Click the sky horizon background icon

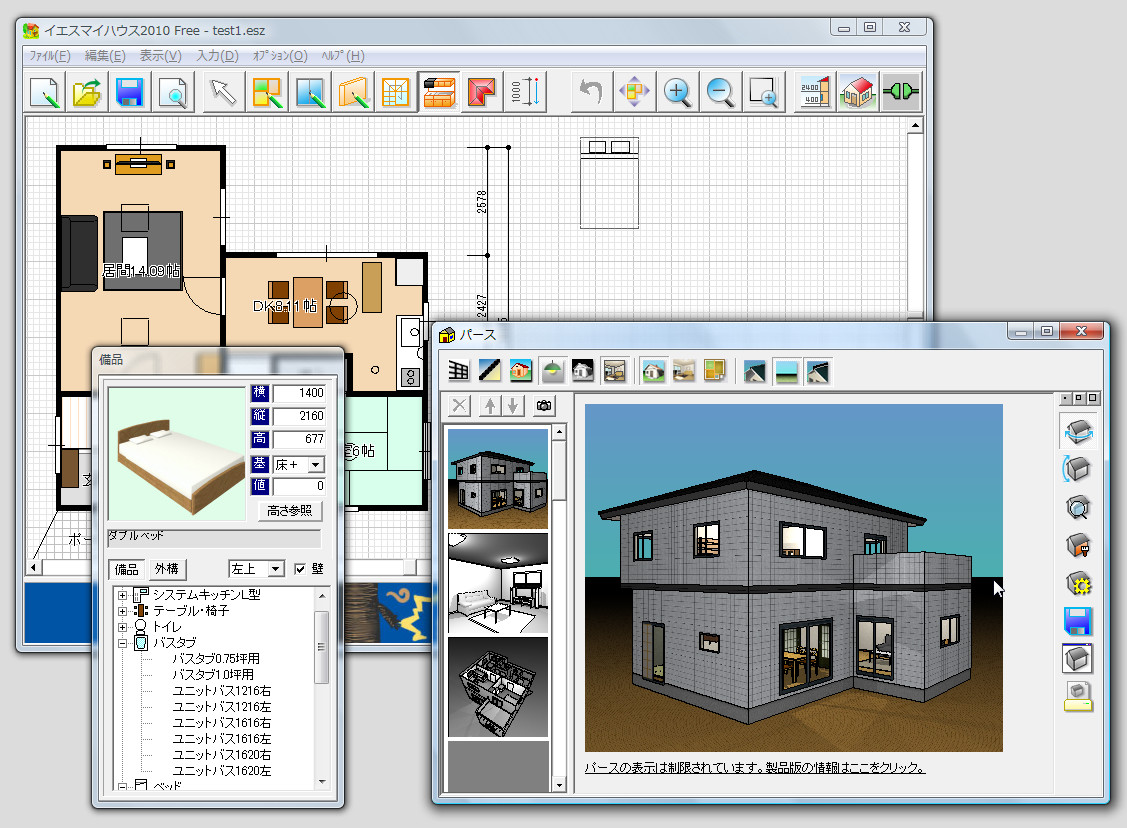pyautogui.click(x=786, y=371)
